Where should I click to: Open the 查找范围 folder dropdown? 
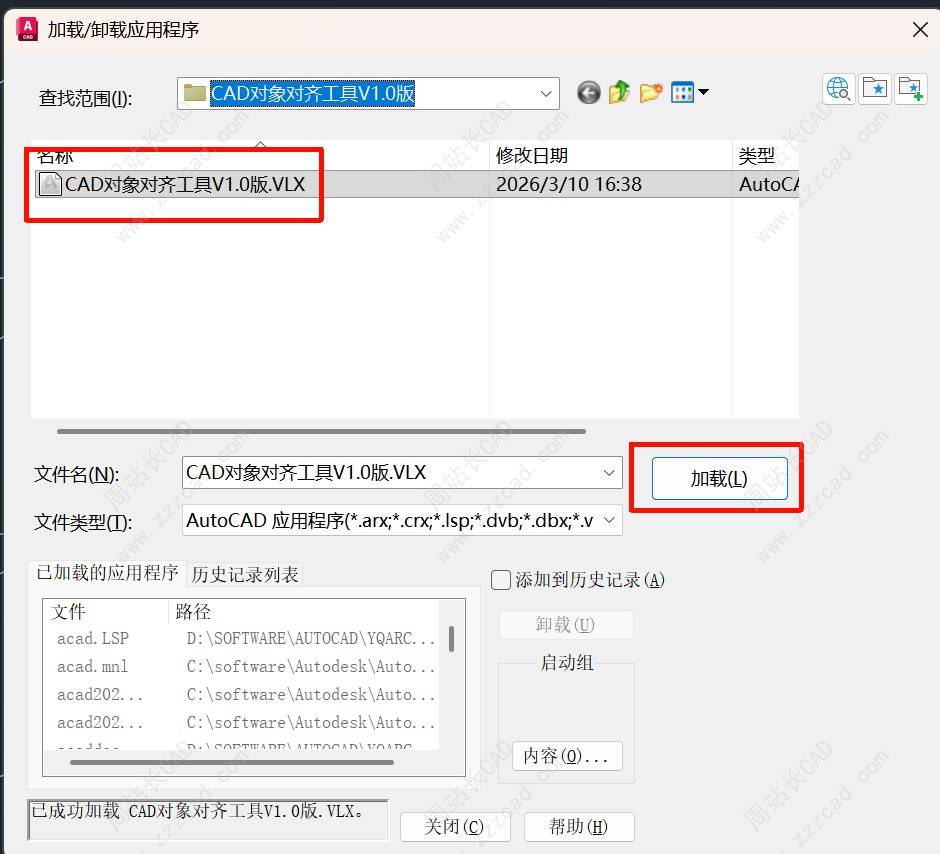click(546, 93)
